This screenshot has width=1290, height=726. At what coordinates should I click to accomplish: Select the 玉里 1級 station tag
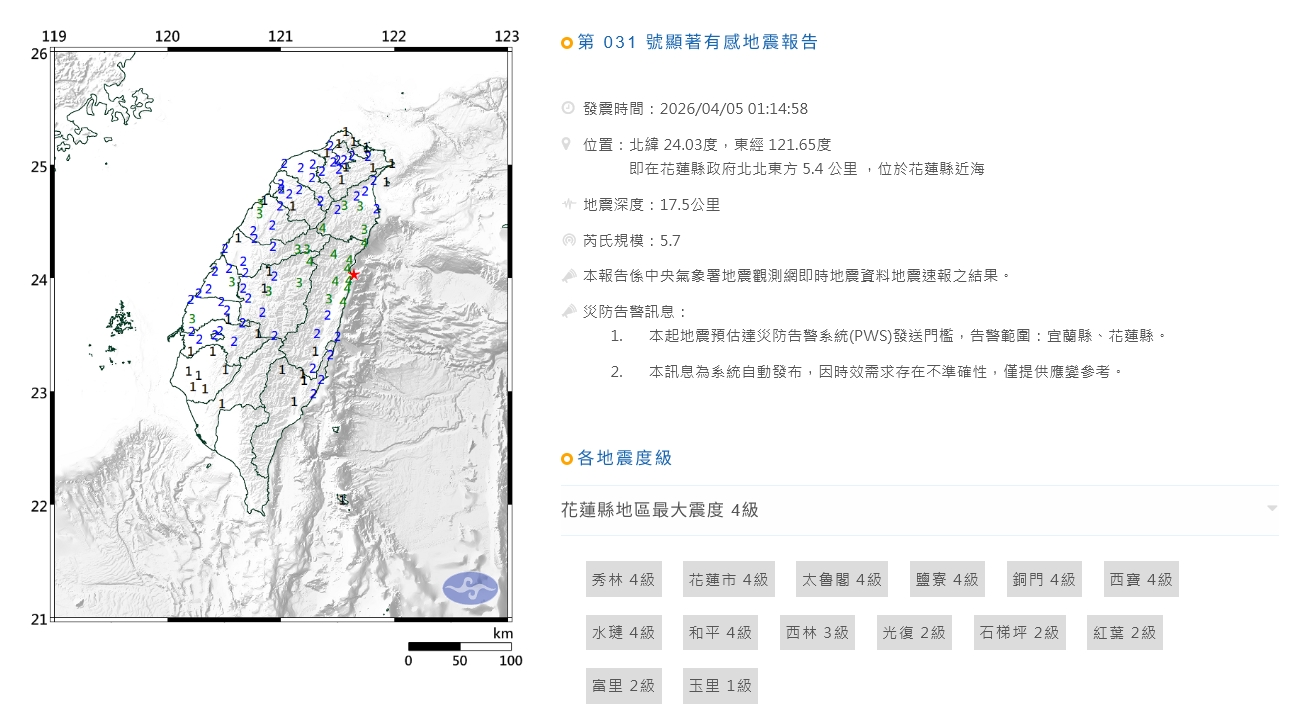719,686
